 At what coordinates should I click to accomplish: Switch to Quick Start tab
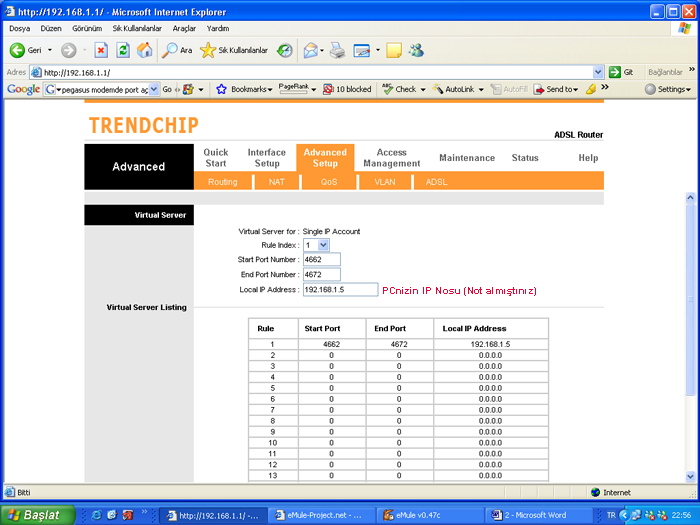216,158
